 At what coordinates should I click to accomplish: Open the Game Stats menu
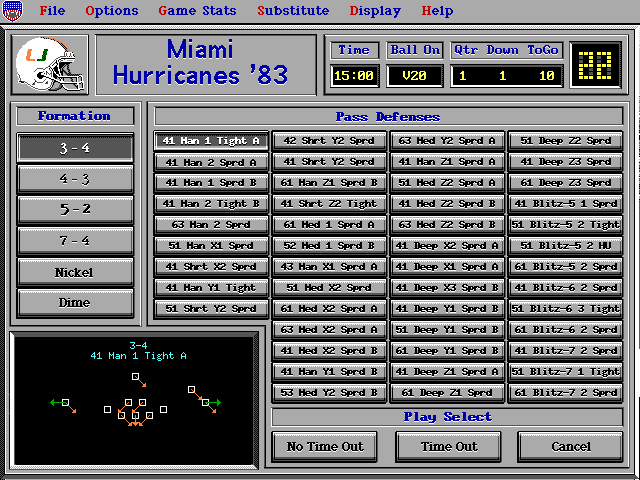pyautogui.click(x=197, y=11)
